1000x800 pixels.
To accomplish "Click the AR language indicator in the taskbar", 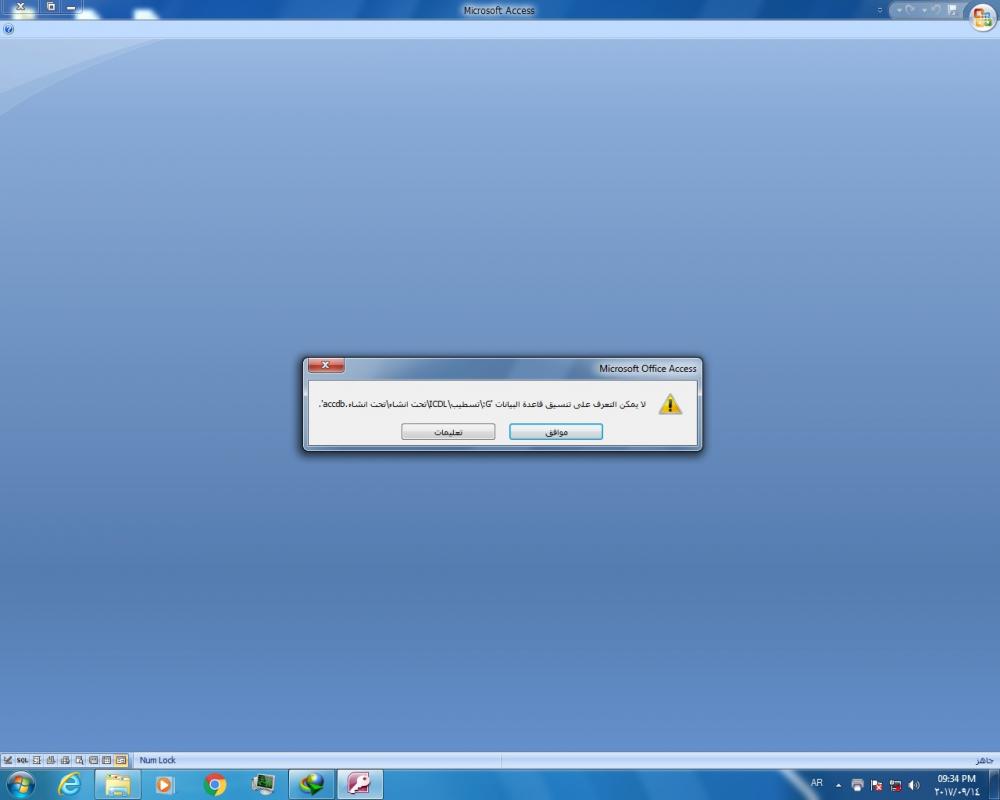I will tap(817, 783).
